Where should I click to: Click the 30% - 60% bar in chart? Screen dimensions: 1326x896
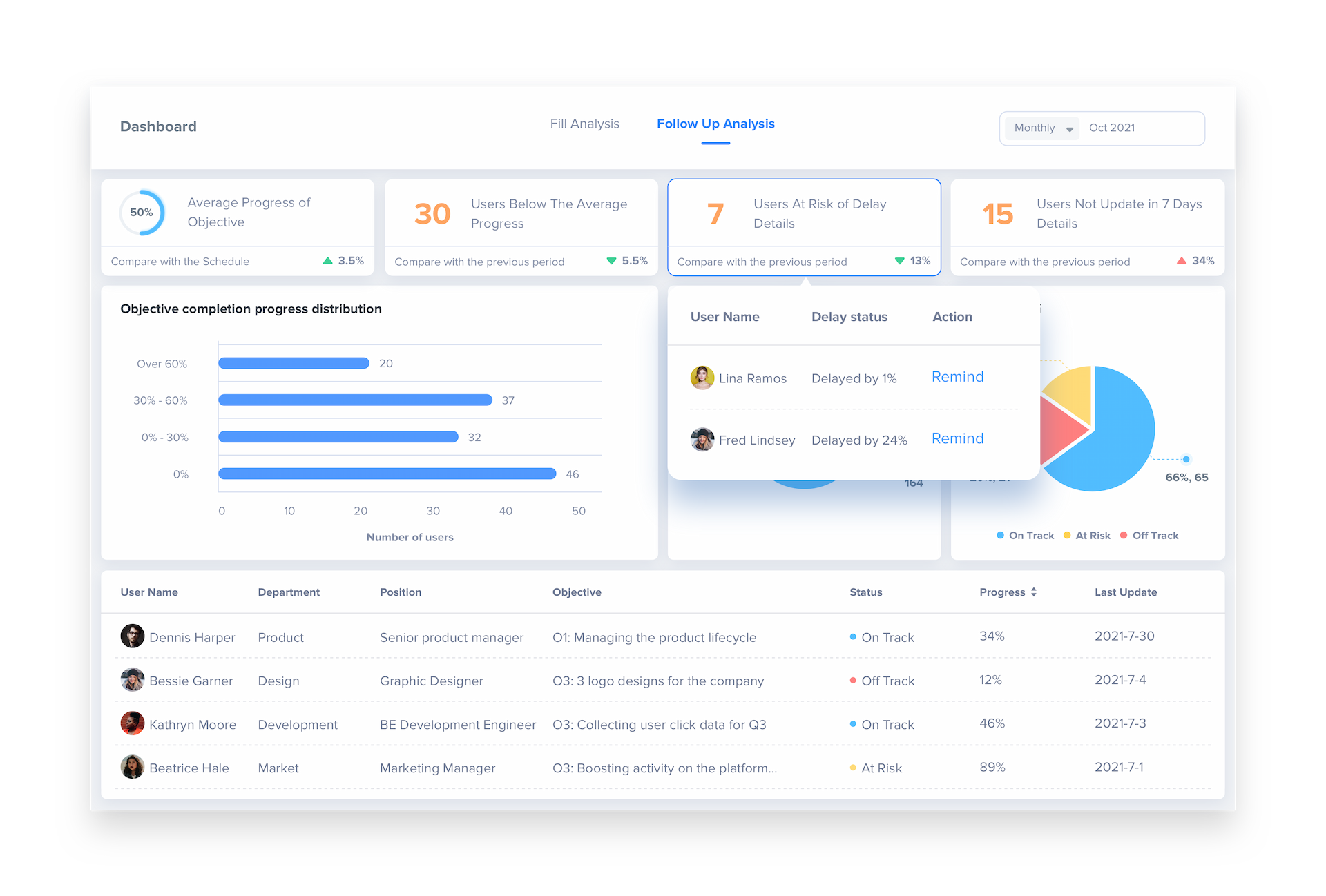point(355,400)
